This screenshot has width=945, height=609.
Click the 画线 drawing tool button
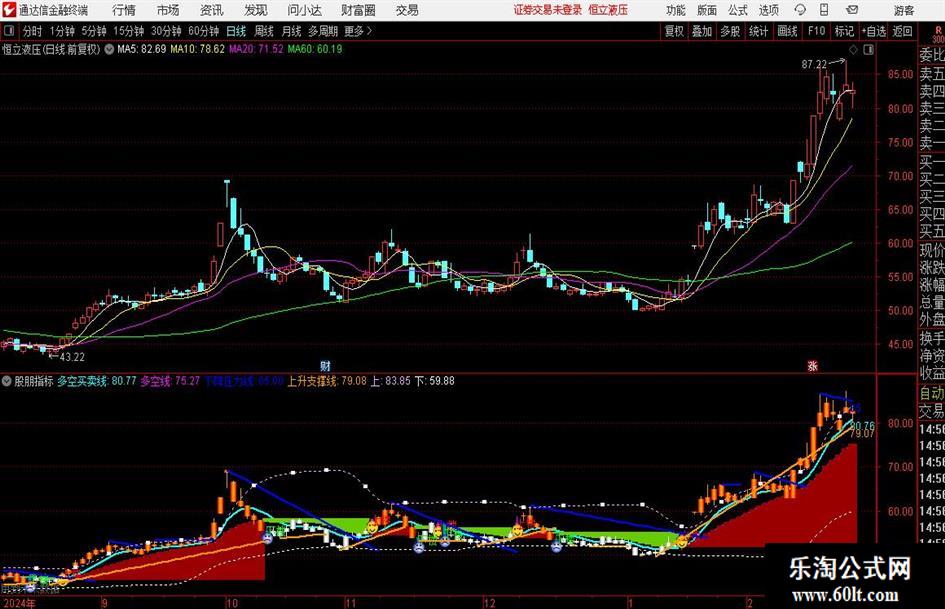pos(788,31)
